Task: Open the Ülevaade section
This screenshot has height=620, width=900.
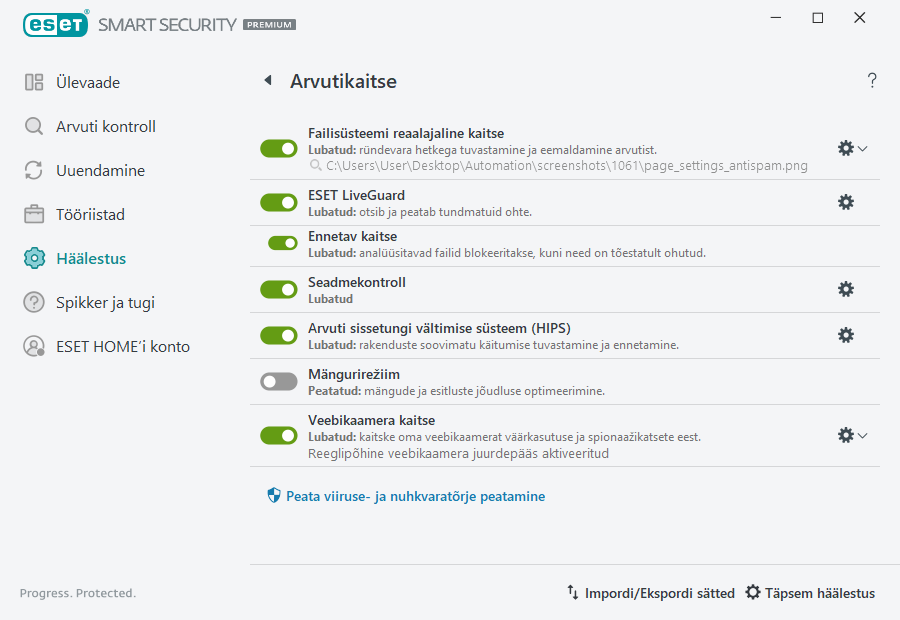Action: 33,82
